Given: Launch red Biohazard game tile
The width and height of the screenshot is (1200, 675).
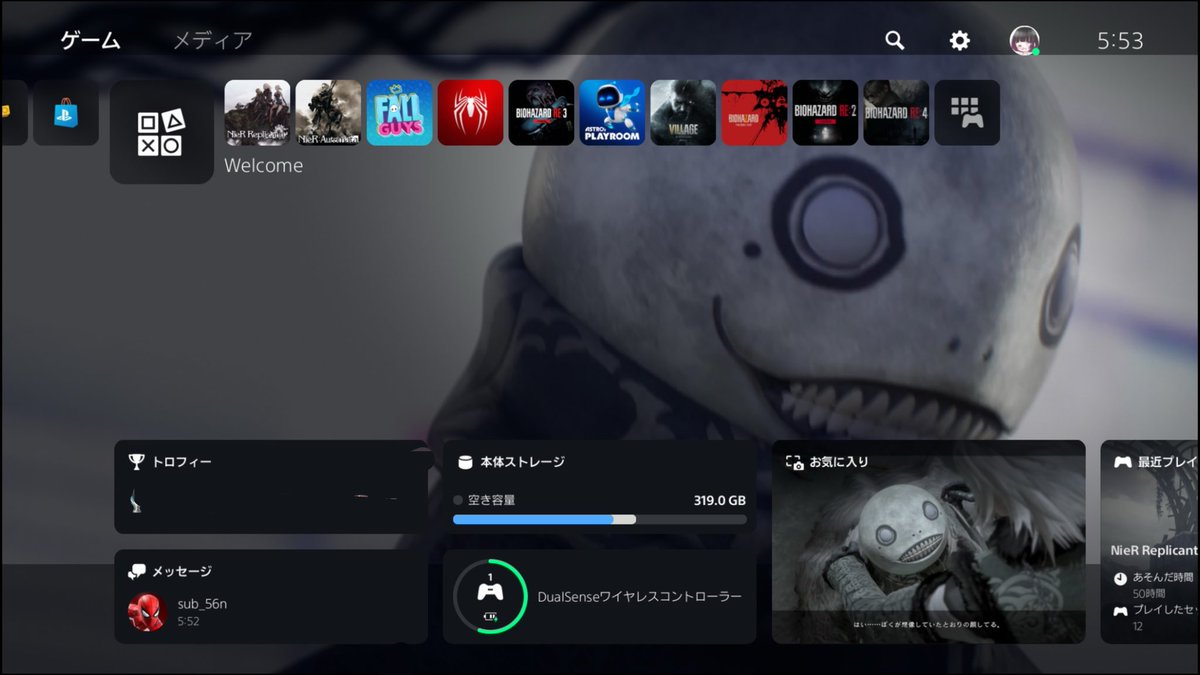Looking at the screenshot, I should point(754,113).
